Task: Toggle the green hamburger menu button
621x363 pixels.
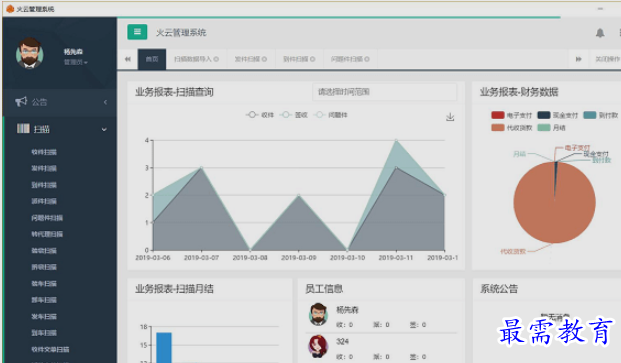Action: pyautogui.click(x=137, y=32)
